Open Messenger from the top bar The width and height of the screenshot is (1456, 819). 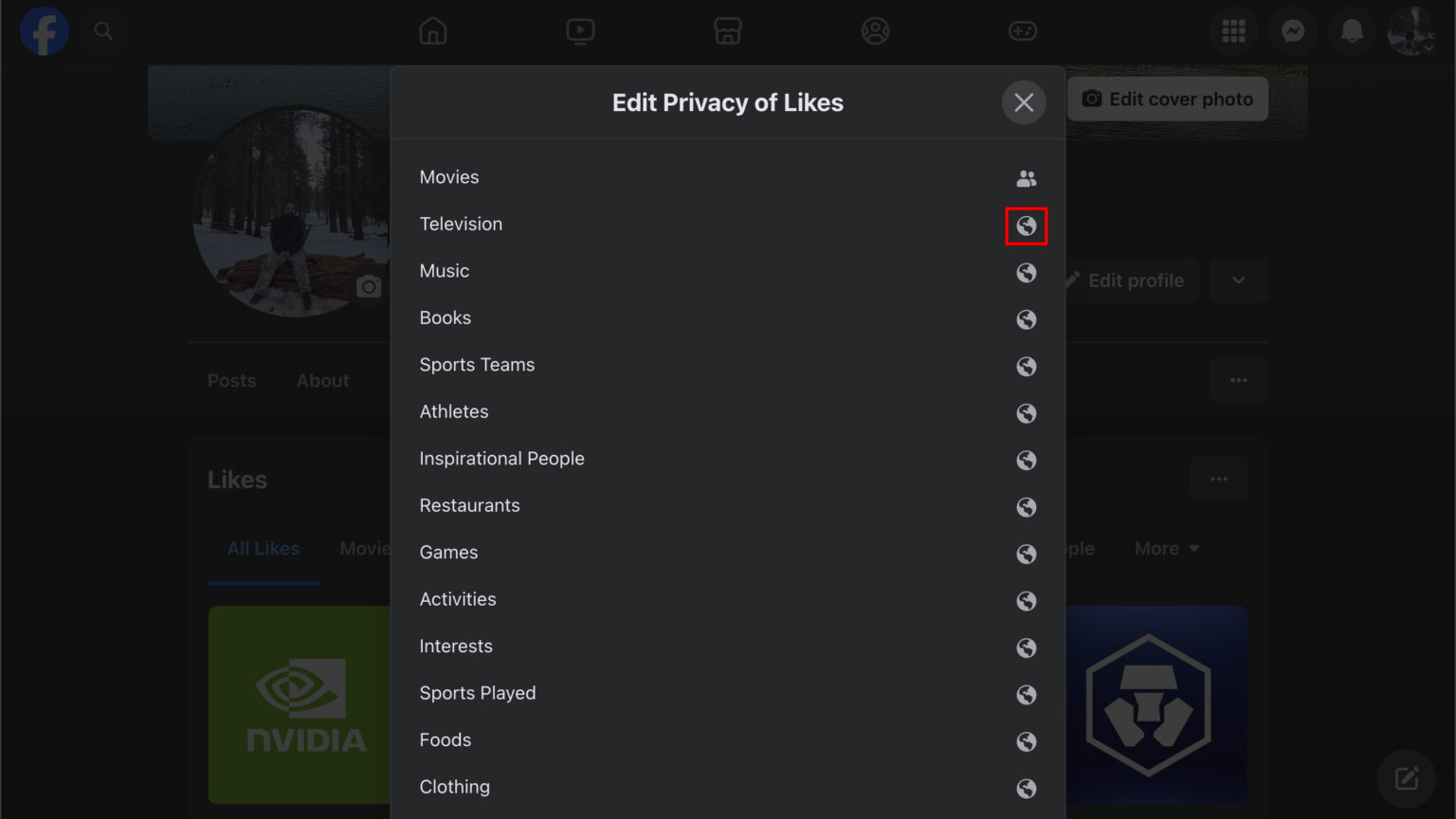(x=1293, y=30)
